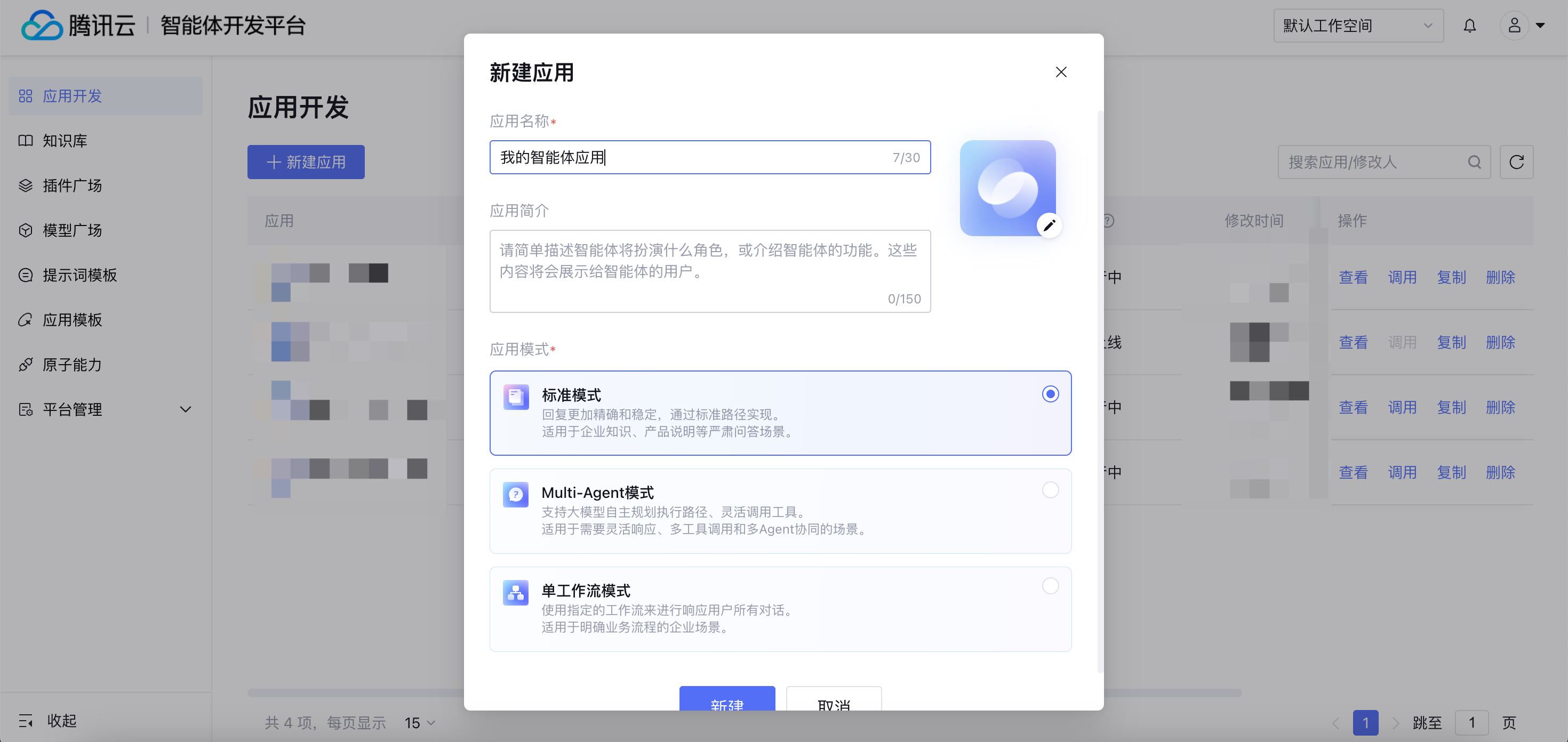Go to 插件广场 in the sidebar
This screenshot has height=742, width=1568.
tap(72, 185)
